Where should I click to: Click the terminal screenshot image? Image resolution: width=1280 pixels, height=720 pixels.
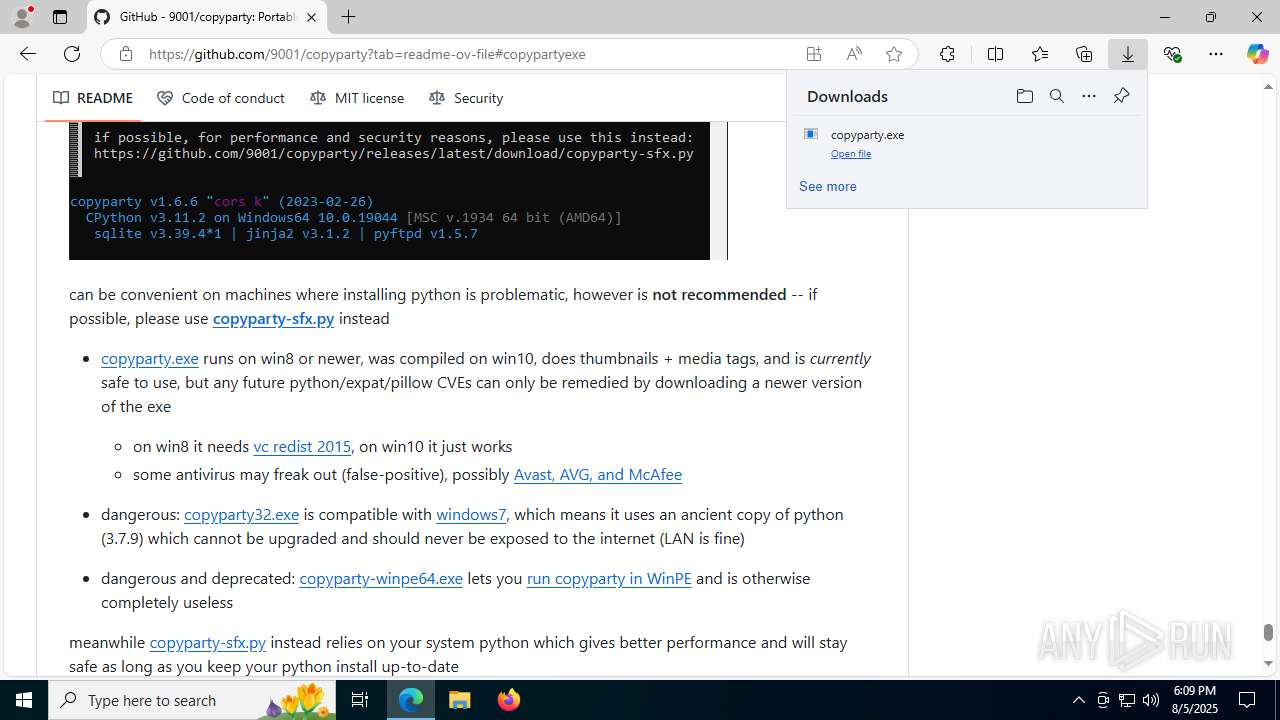(x=398, y=191)
